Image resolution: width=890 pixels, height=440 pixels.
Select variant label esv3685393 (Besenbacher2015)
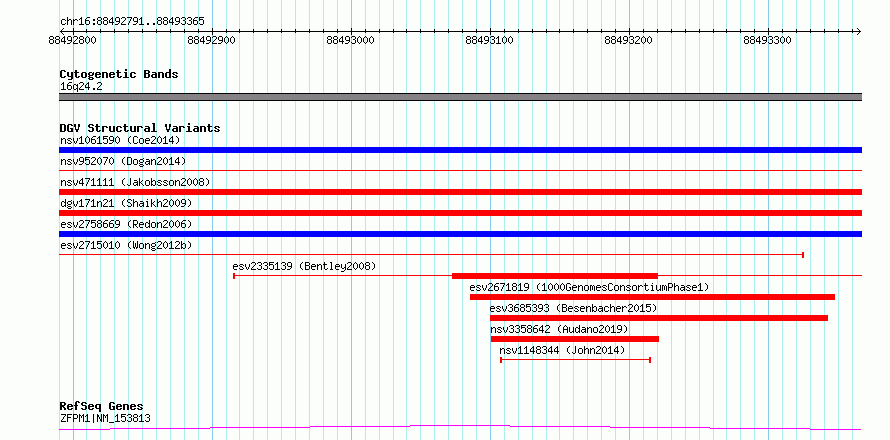tap(573, 308)
